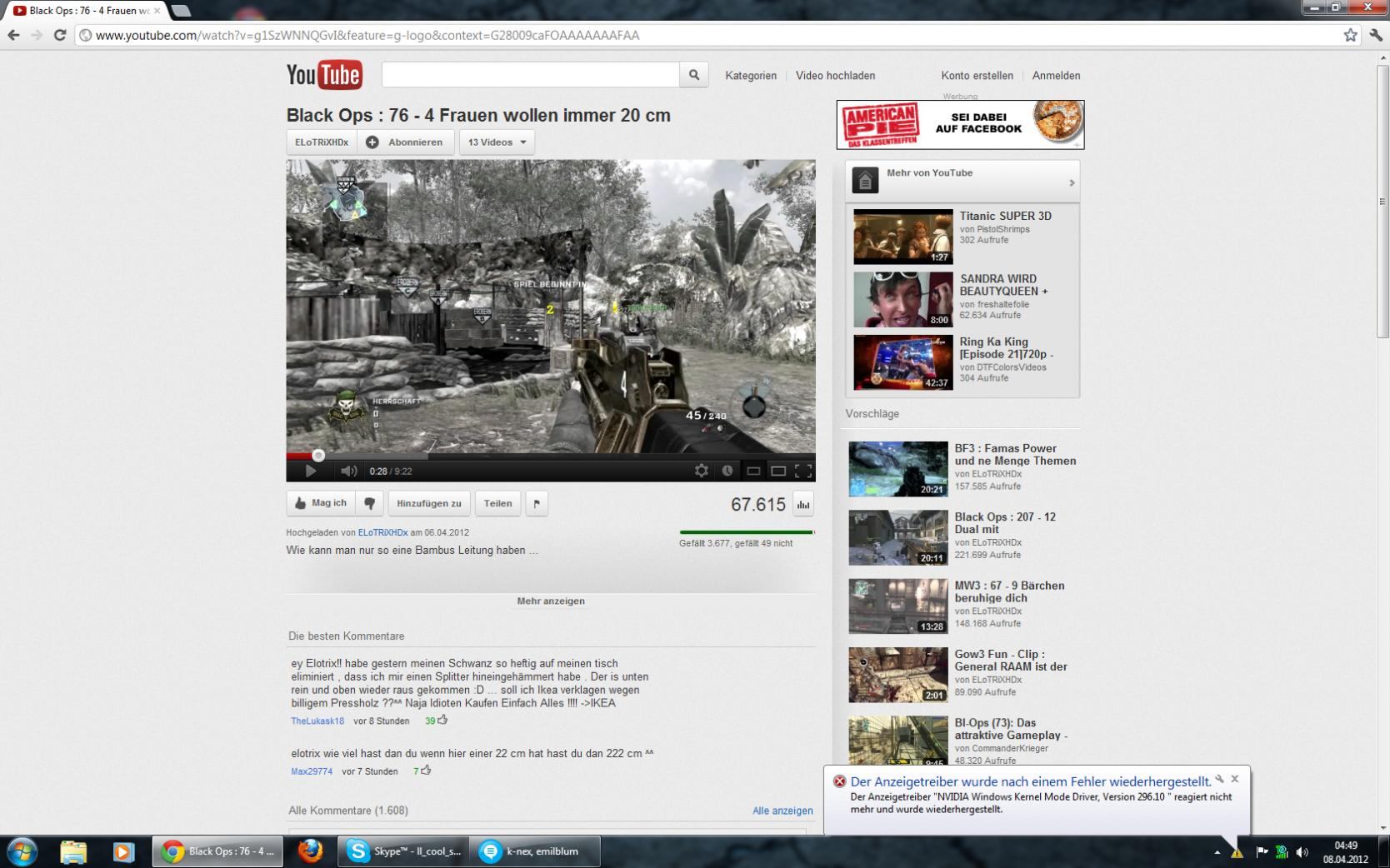Reload the page

[x=60, y=35]
